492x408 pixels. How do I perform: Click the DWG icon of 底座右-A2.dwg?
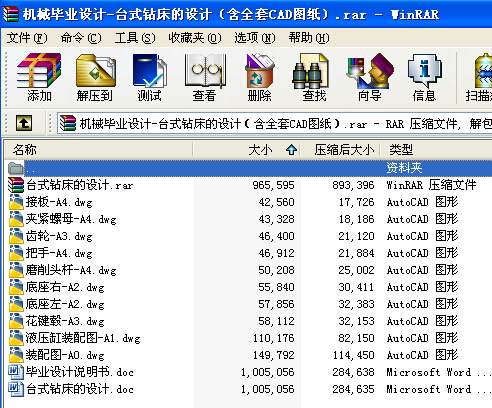pos(16,287)
